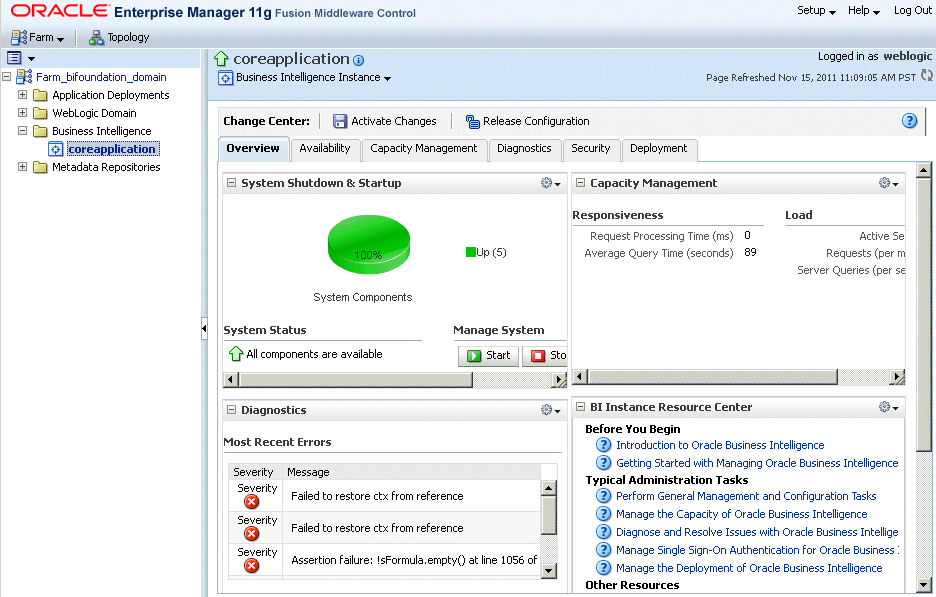Collapse the Capacity Management panel
Screen dimensions: 936x597
tap(580, 183)
